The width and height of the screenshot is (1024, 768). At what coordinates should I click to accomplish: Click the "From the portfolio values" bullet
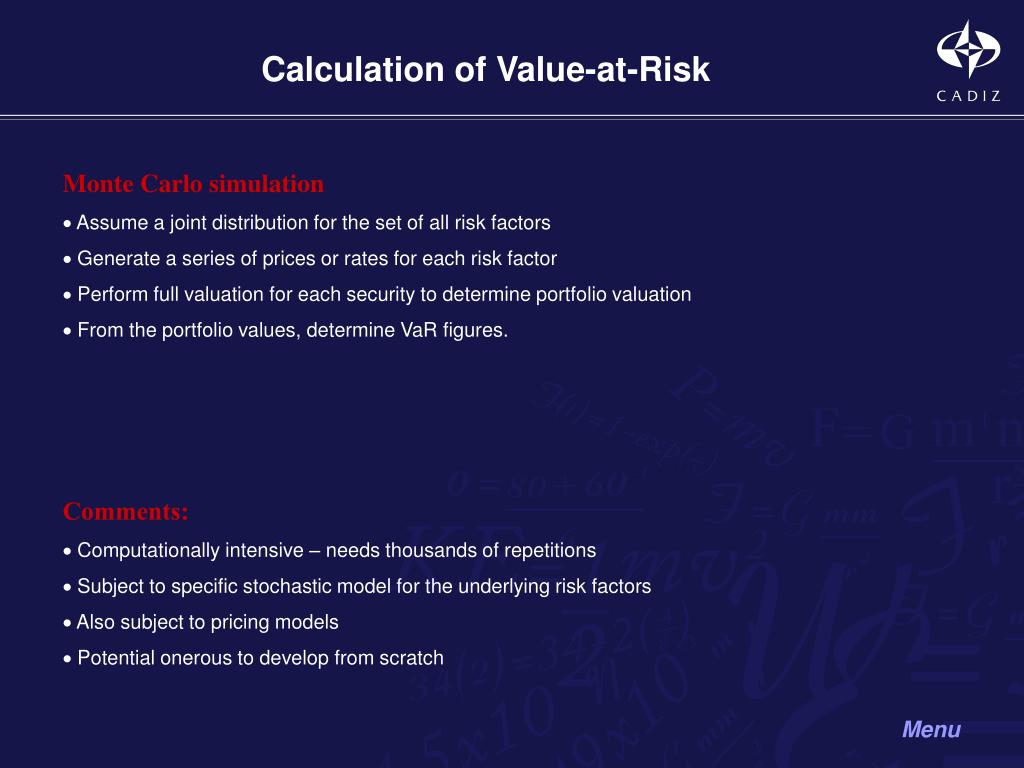(285, 330)
